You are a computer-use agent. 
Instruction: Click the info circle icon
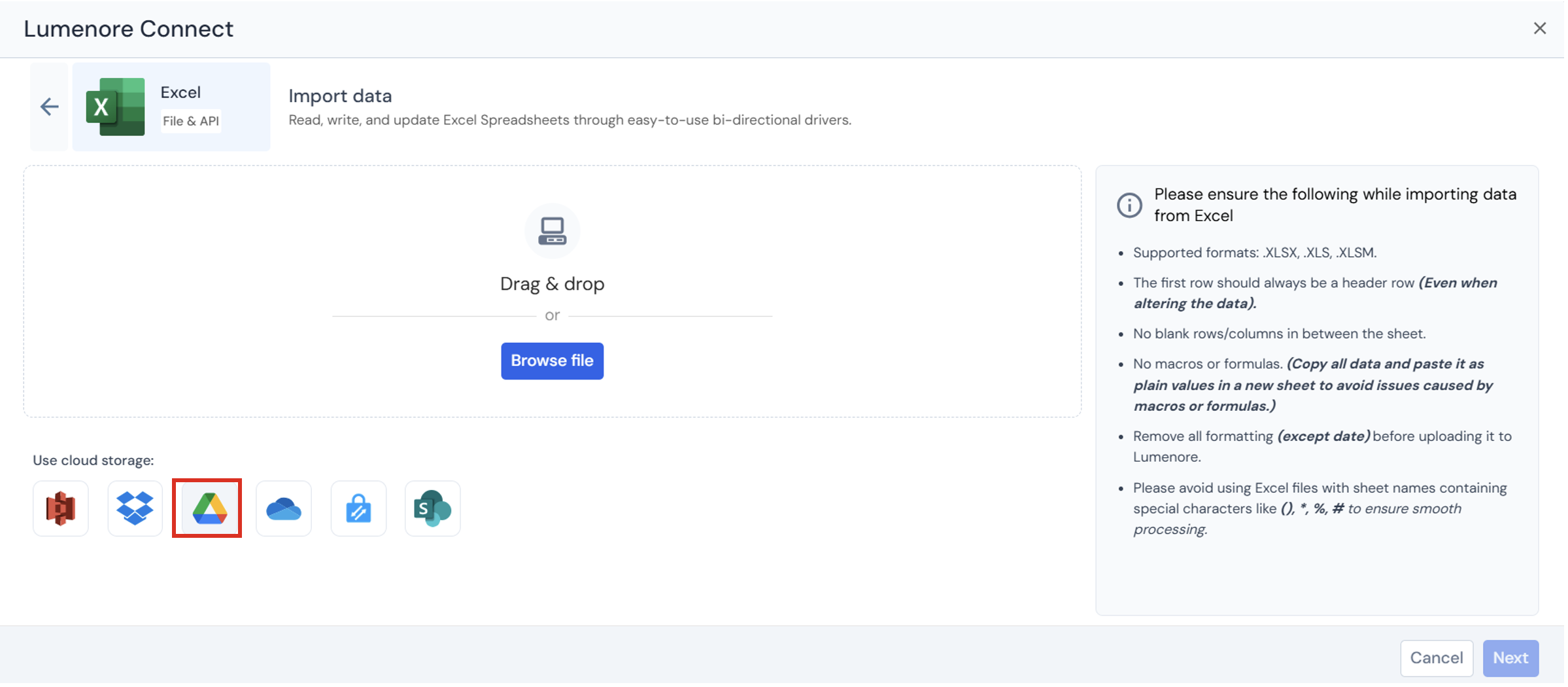coord(1129,205)
